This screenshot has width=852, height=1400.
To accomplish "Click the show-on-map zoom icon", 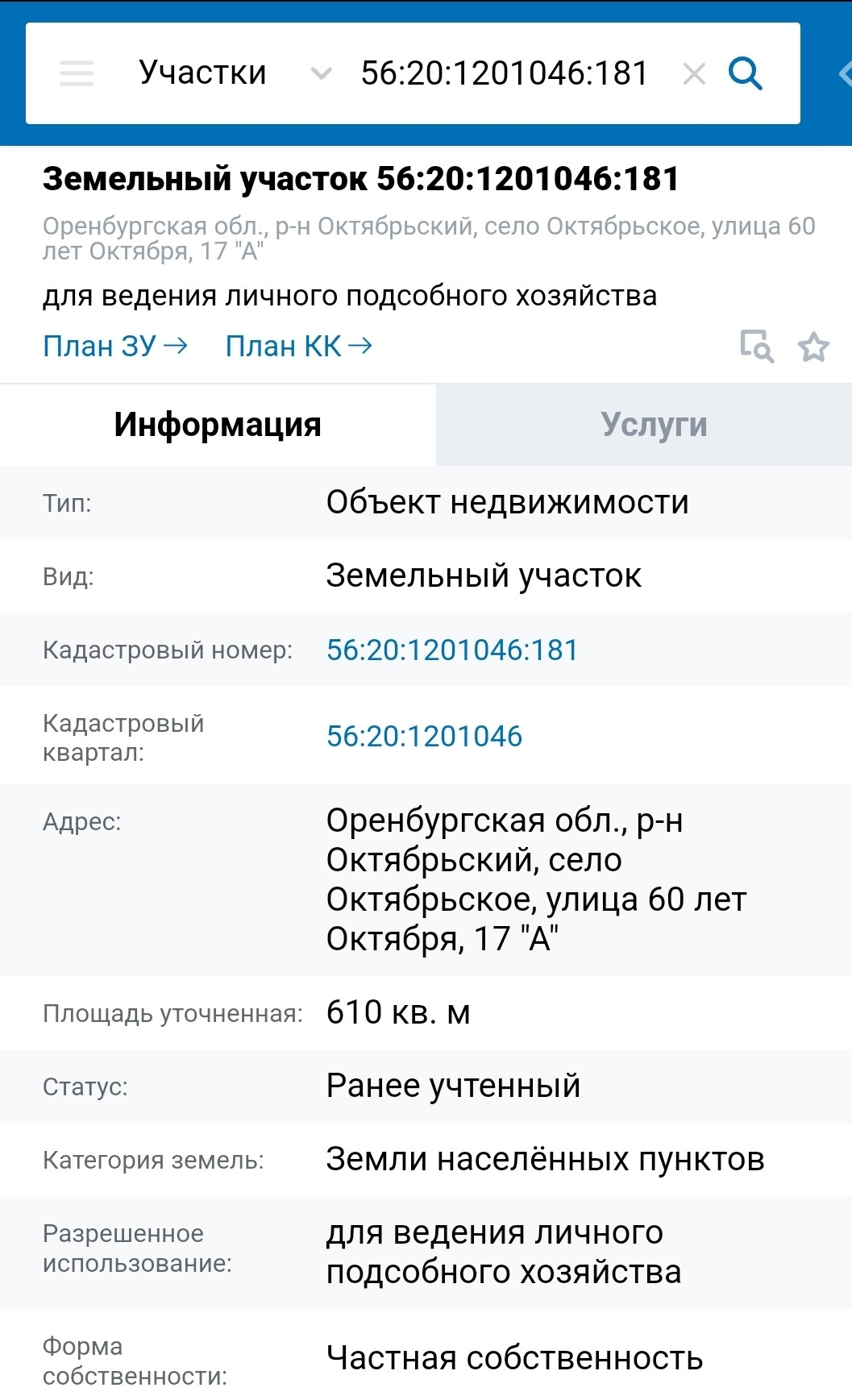I will pos(756,347).
